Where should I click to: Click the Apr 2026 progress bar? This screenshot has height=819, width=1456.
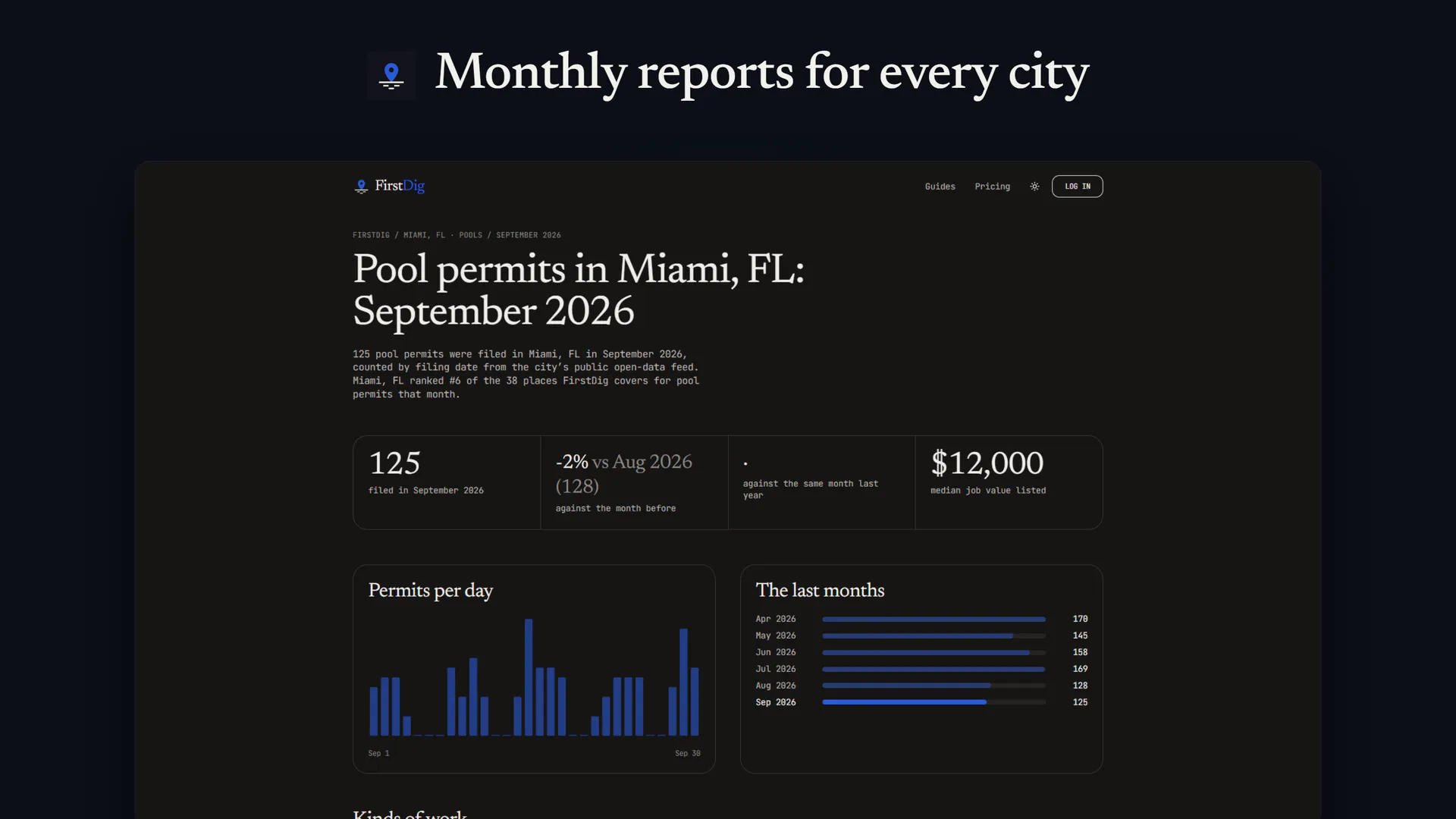[934, 620]
